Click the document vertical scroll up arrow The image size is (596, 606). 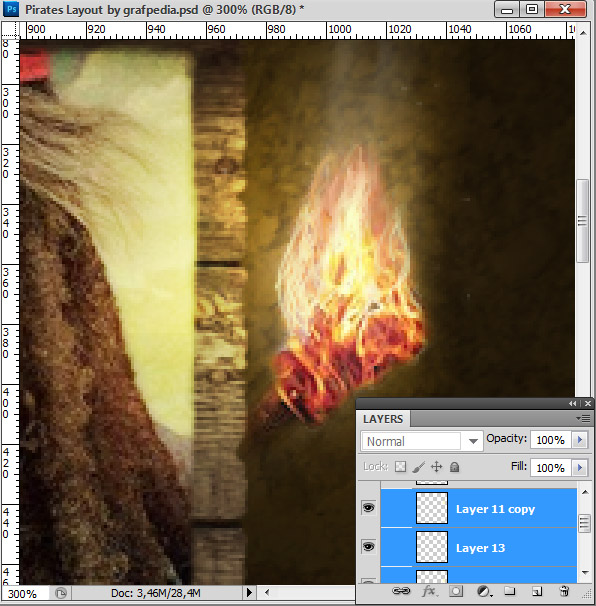click(583, 33)
